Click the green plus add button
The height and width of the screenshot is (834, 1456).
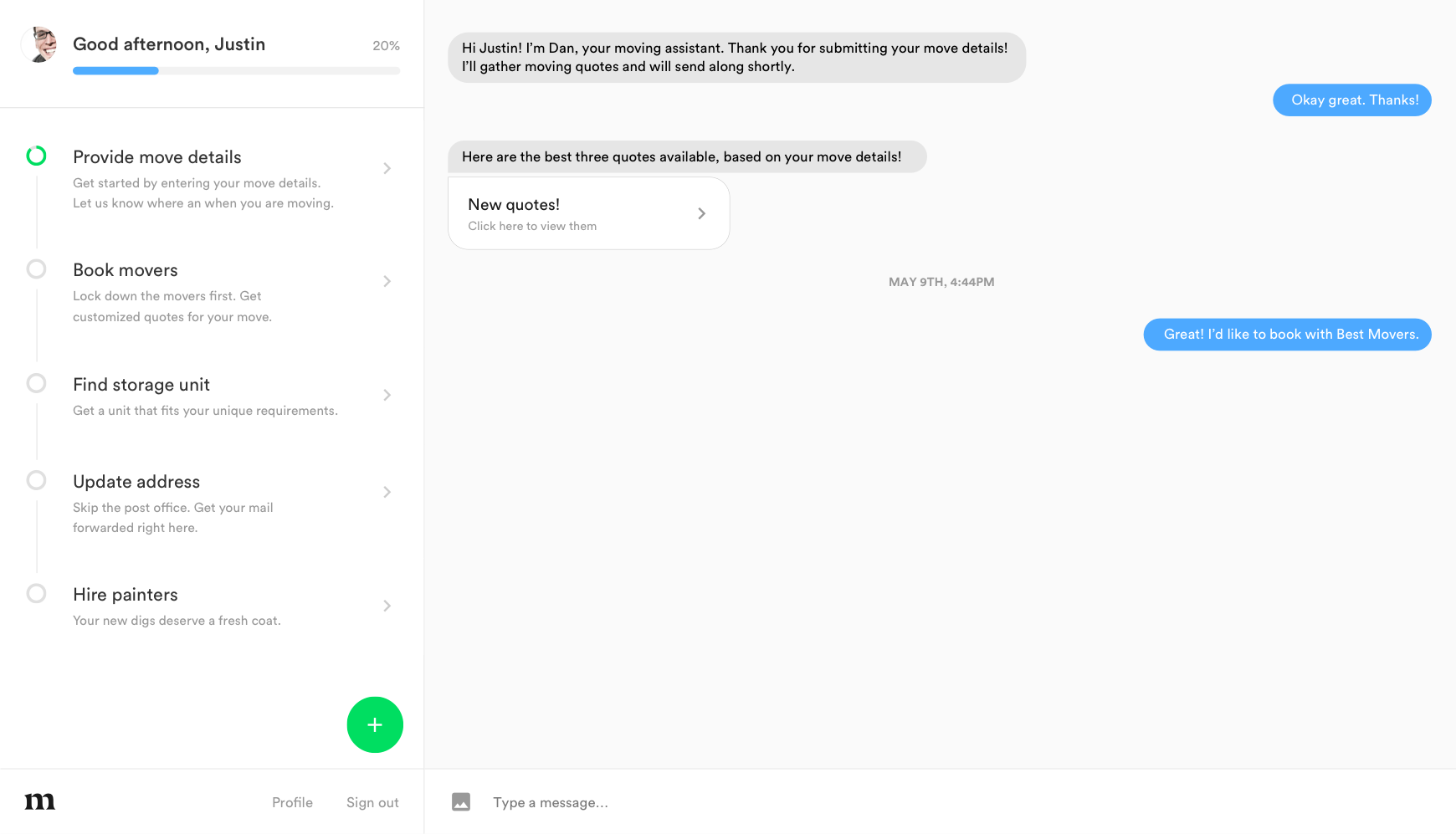click(x=375, y=724)
